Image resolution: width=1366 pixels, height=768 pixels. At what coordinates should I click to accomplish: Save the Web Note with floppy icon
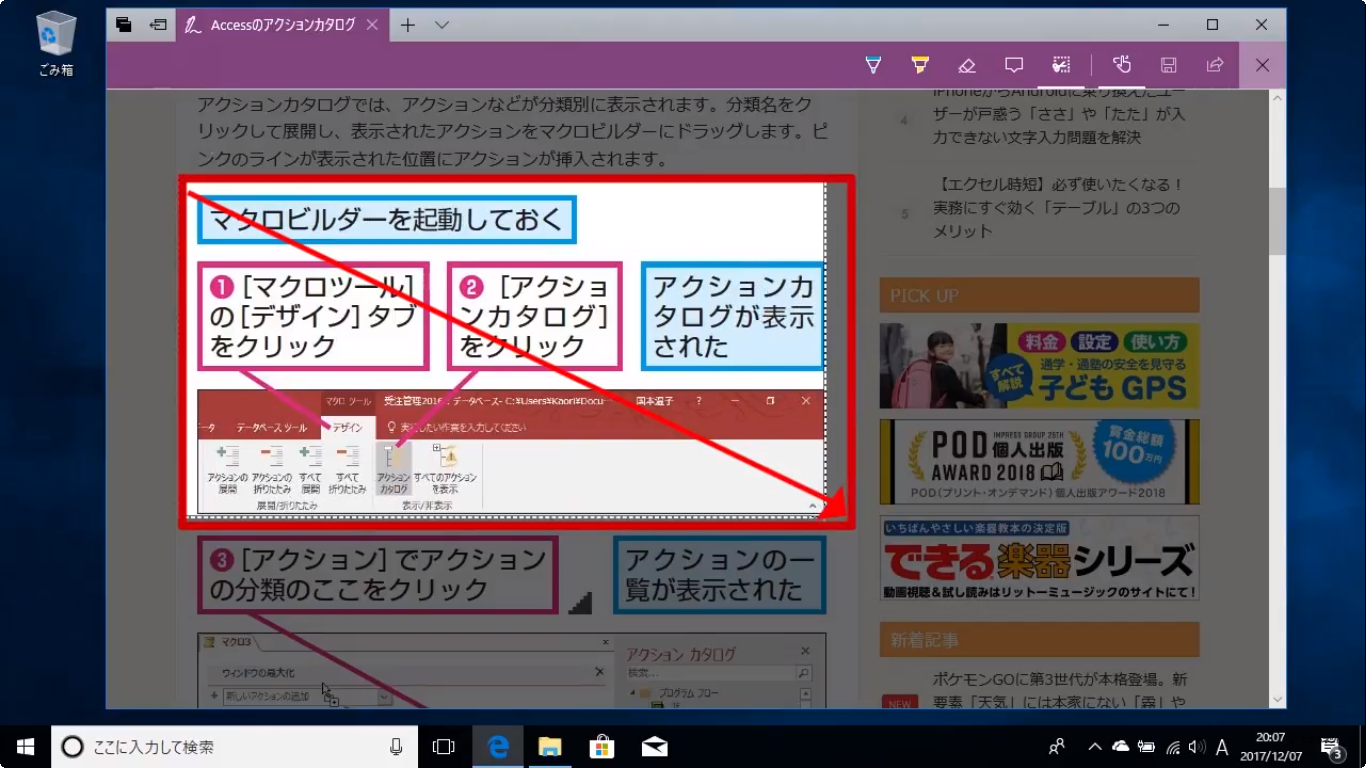pos(1168,65)
